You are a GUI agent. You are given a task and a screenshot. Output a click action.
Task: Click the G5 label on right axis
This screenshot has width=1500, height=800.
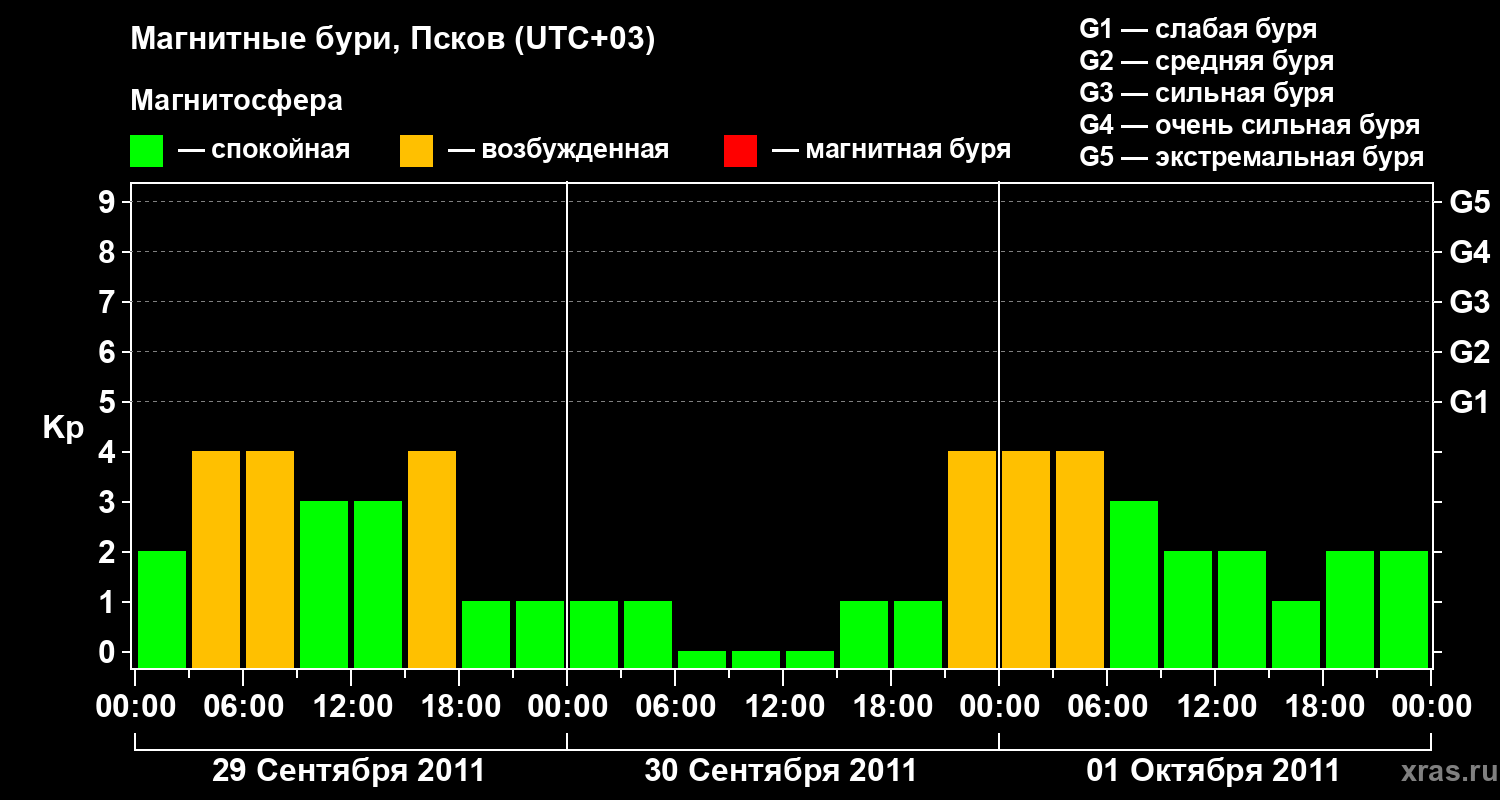(1469, 202)
